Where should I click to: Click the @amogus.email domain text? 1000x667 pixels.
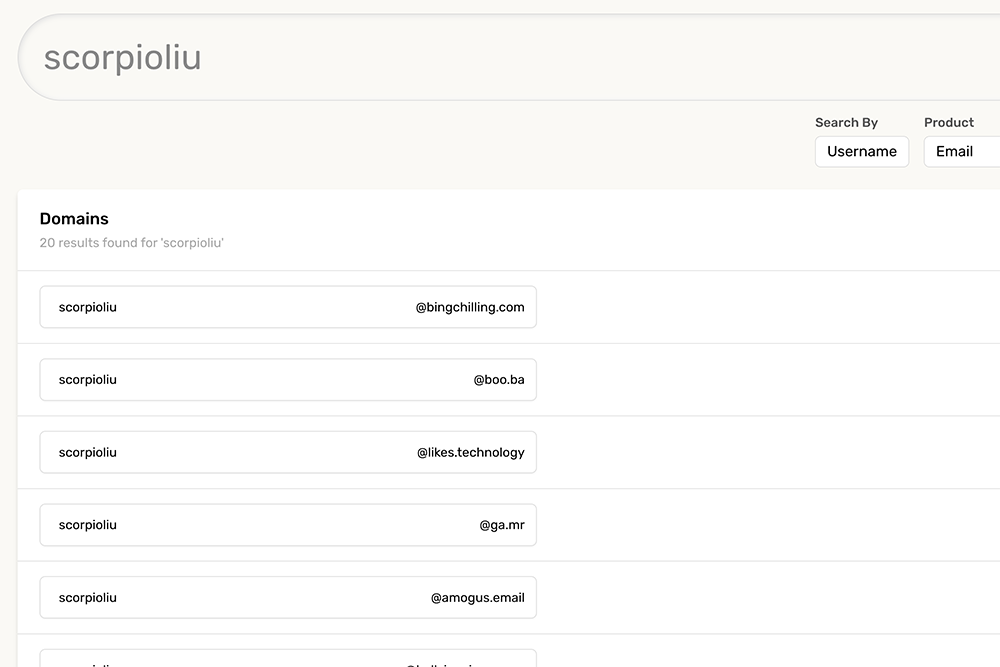click(x=477, y=598)
